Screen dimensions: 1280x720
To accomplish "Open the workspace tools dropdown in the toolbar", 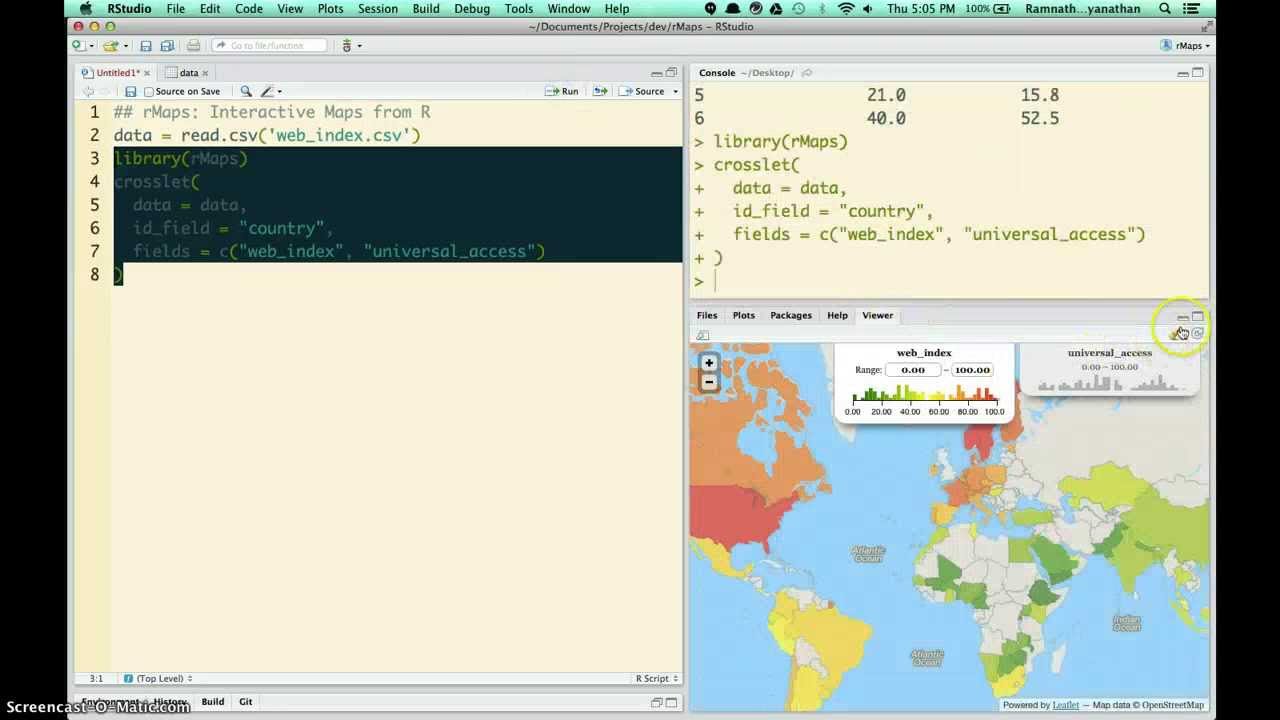I will coord(351,46).
